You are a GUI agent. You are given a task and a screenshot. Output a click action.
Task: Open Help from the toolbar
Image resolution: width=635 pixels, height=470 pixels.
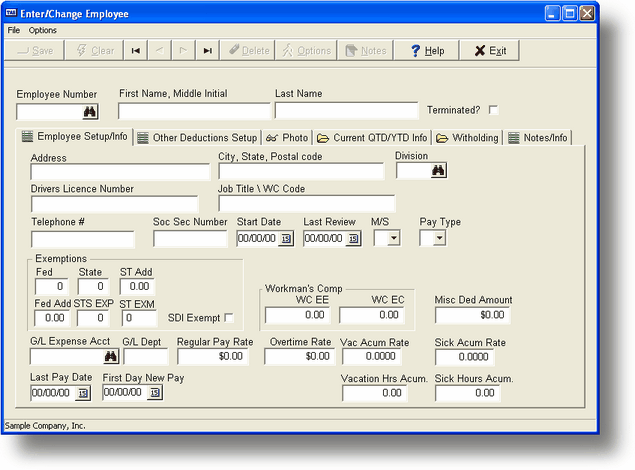[427, 51]
